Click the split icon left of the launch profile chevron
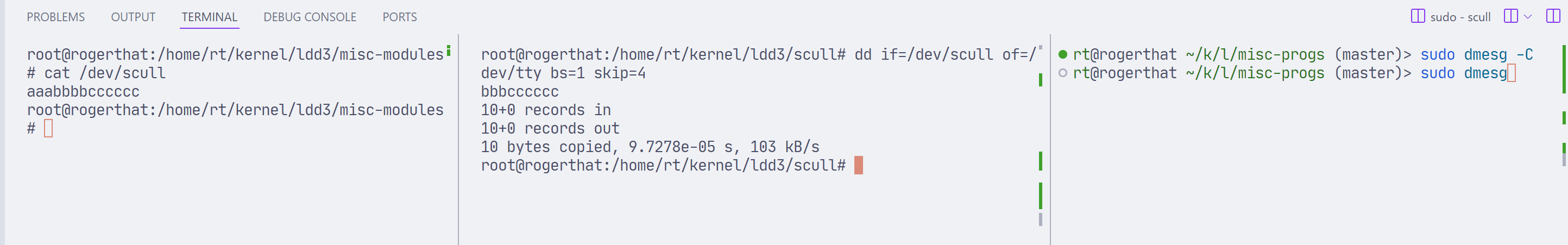1568x245 pixels. tap(1510, 16)
